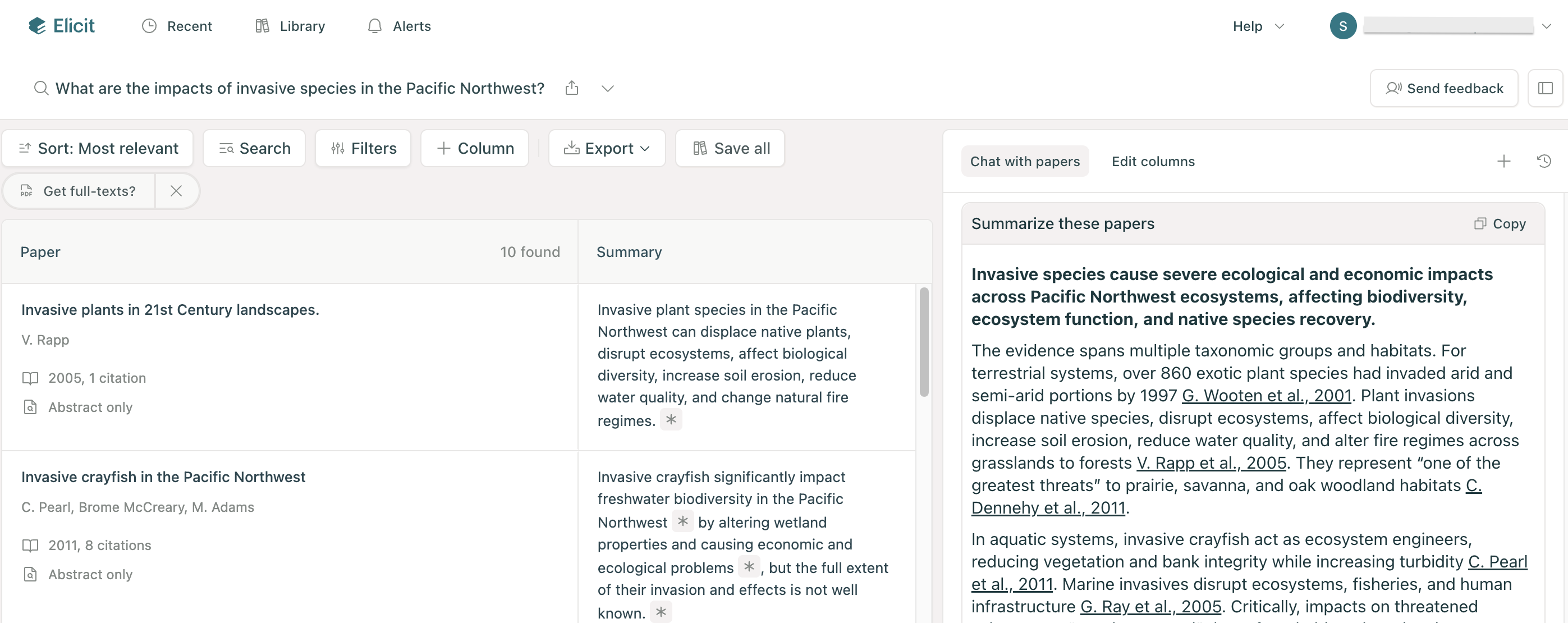This screenshot has height=623, width=1568.
Task: Click the asterisk source marker after 'regimes.'
Action: coord(671,420)
